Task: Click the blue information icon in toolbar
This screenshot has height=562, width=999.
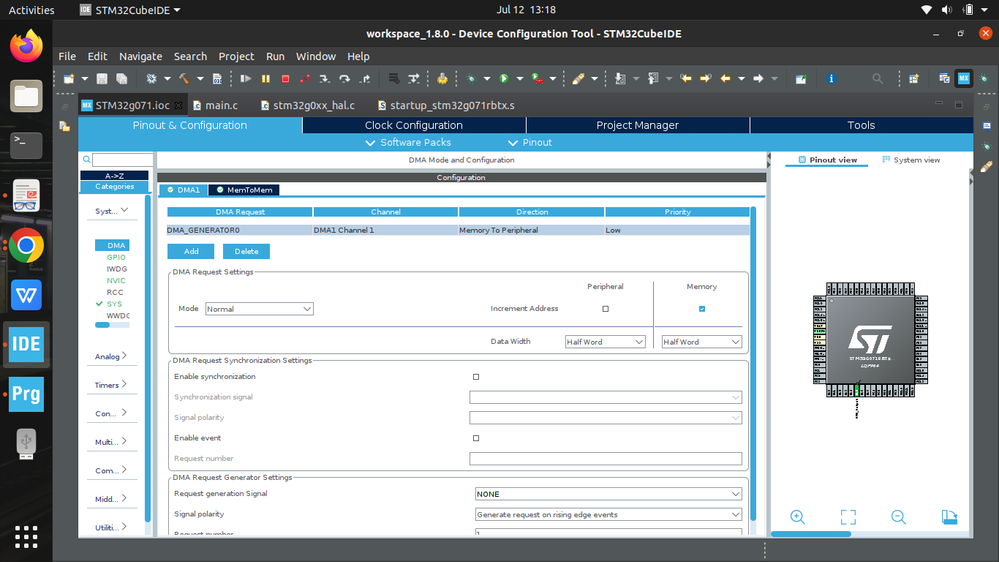Action: tap(831, 78)
